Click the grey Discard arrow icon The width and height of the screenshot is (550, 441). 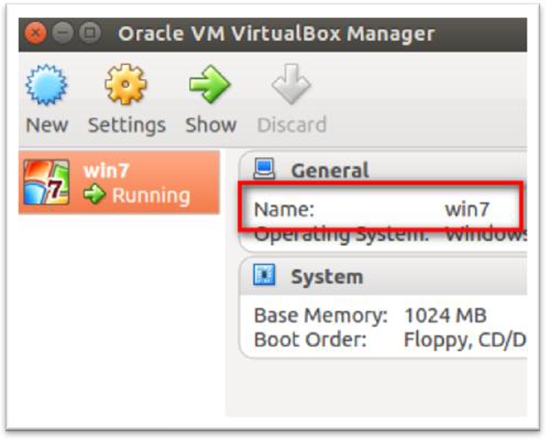point(291,84)
